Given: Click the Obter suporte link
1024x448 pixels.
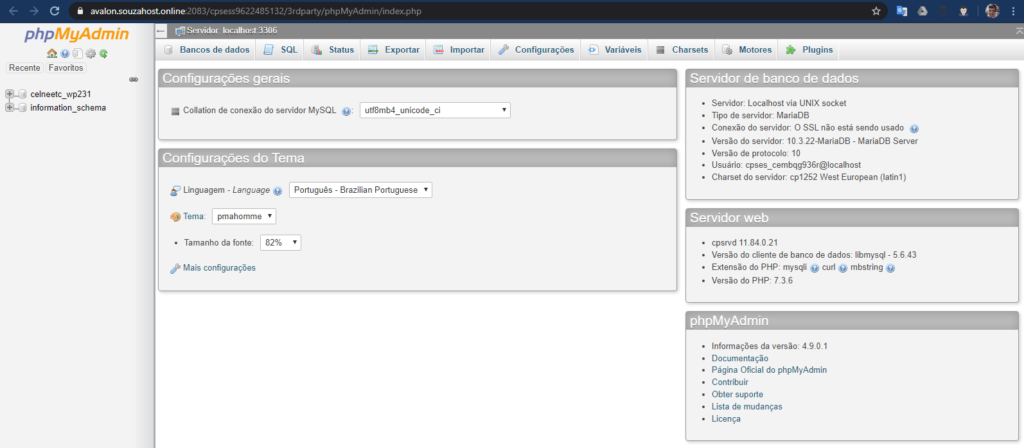Looking at the screenshot, I should [737, 394].
